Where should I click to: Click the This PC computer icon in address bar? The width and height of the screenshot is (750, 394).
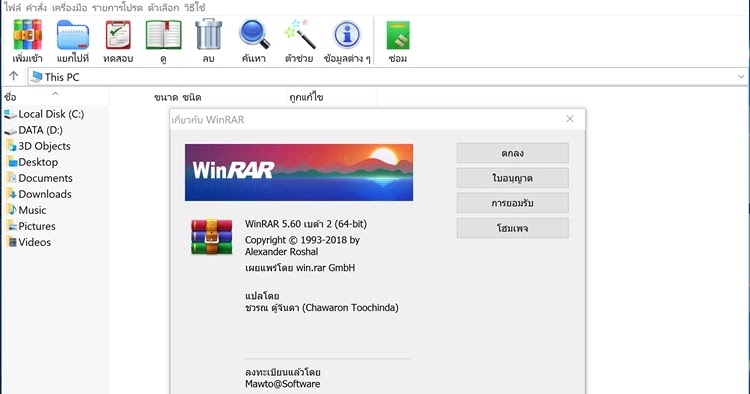[x=36, y=77]
